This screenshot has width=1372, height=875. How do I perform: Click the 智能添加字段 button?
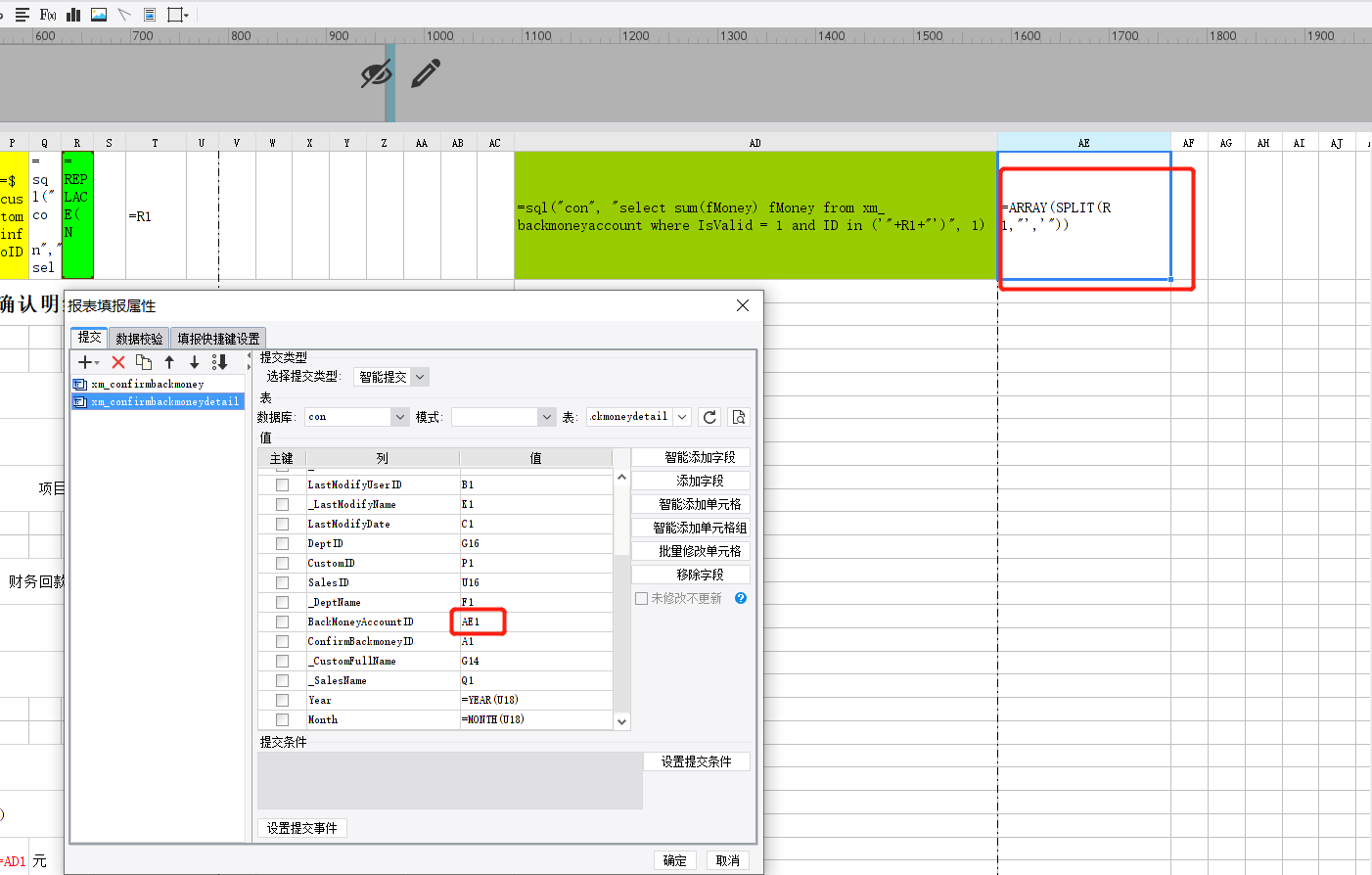point(691,457)
